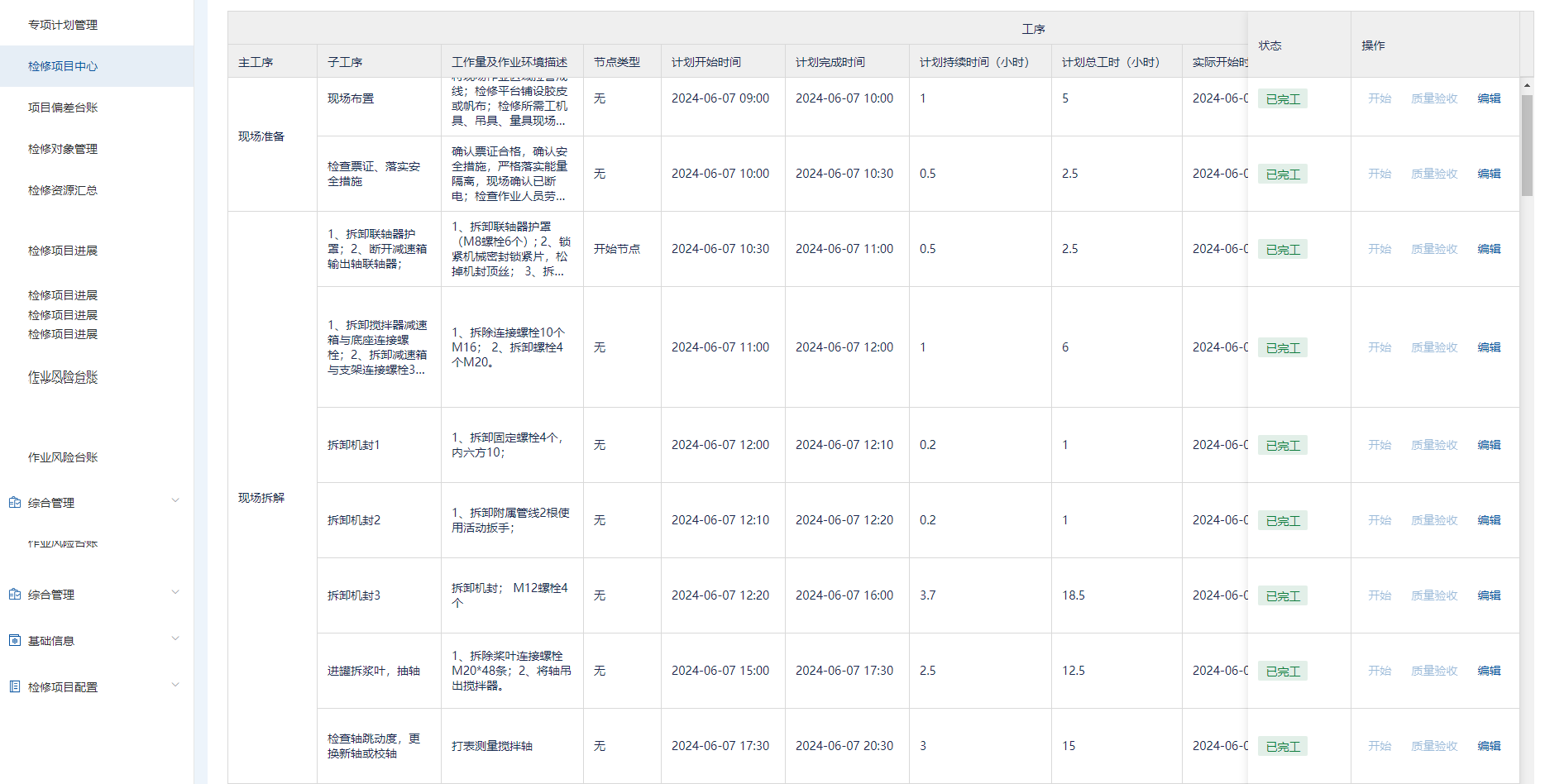
Task: Click the 已完工 status tag for 拆卸机封1
Action: [1282, 446]
